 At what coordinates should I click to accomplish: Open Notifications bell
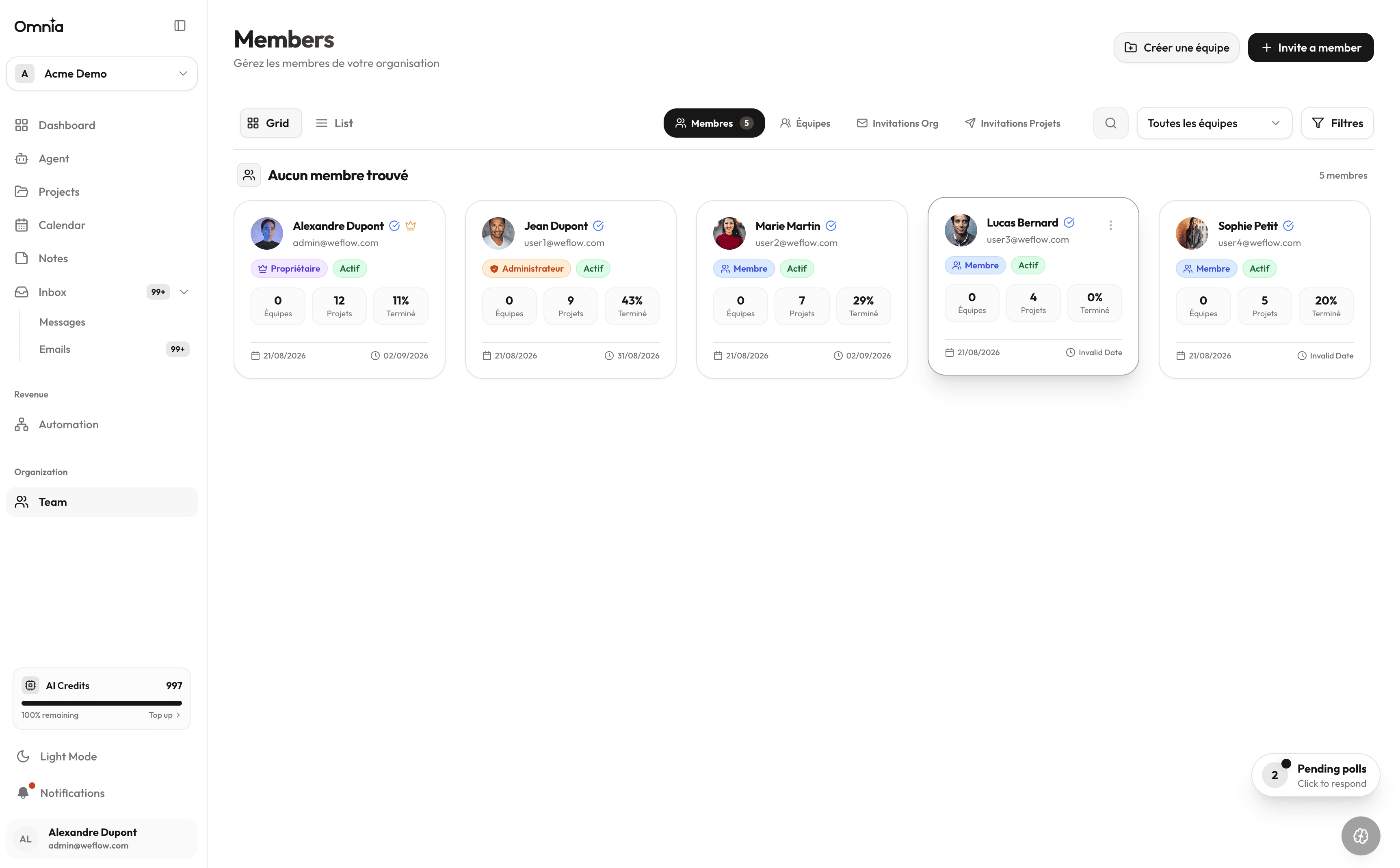click(x=23, y=793)
